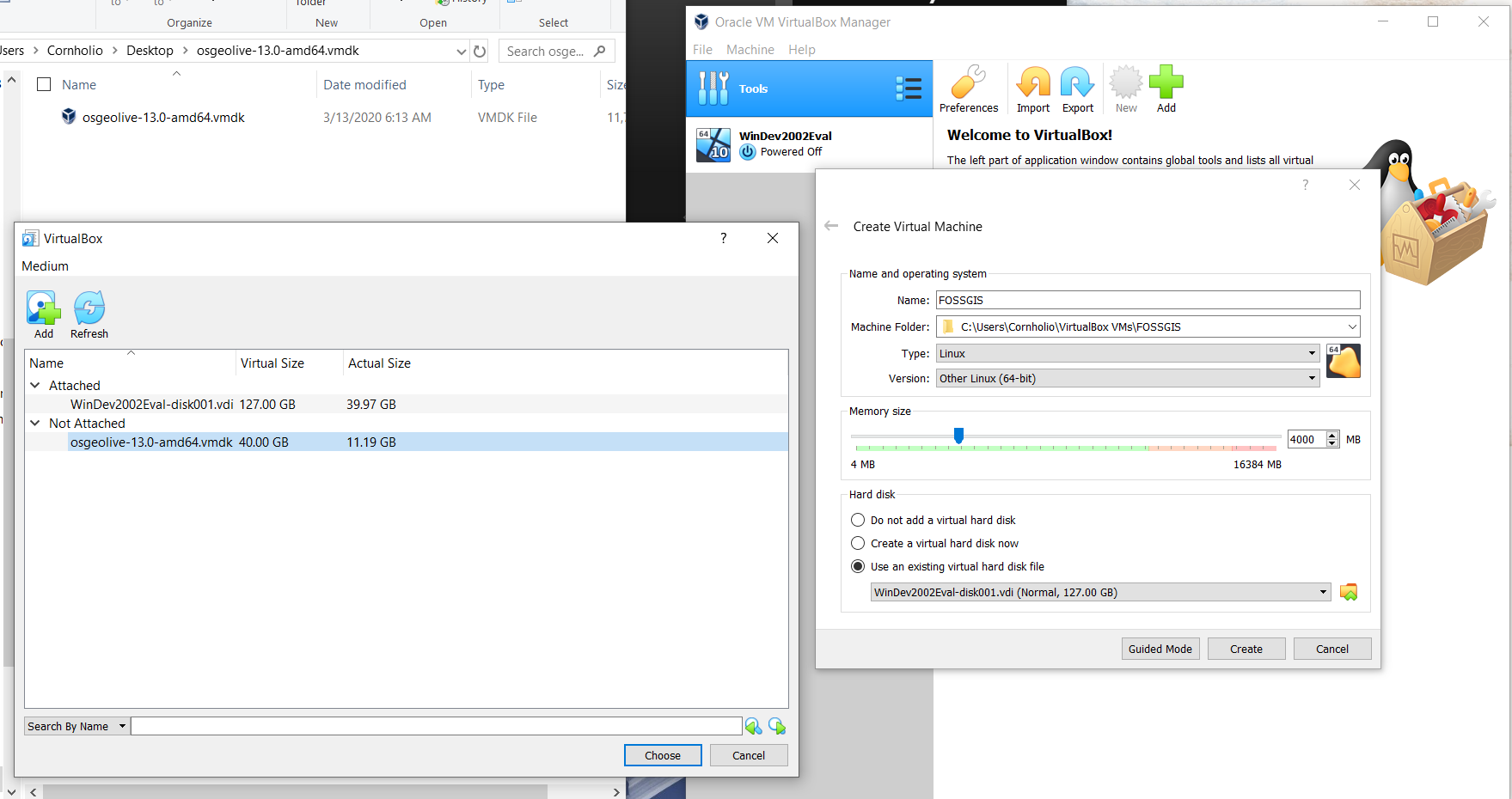Tick the select-all checkbox in File Explorer

point(44,84)
